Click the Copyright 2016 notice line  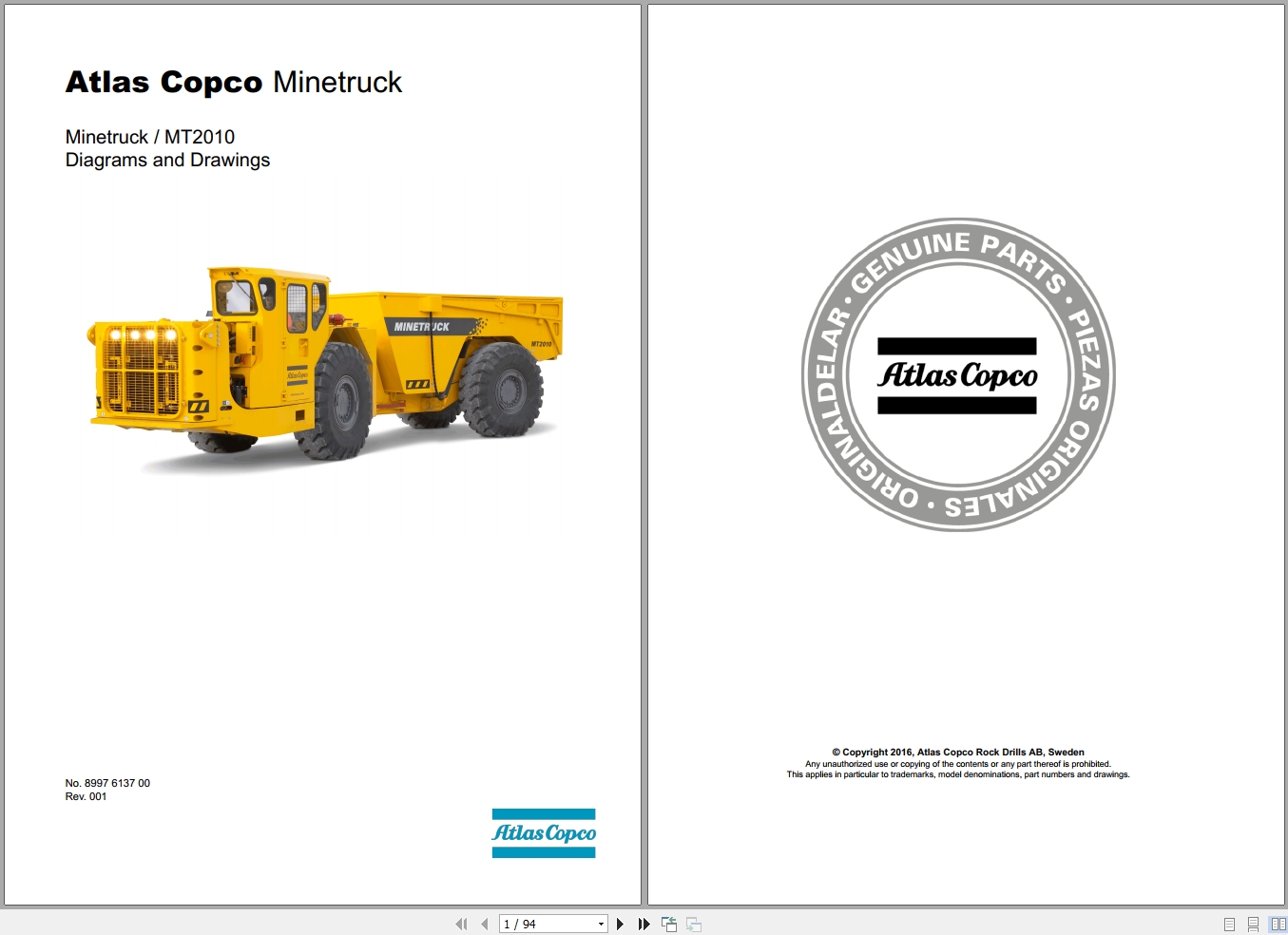click(957, 752)
